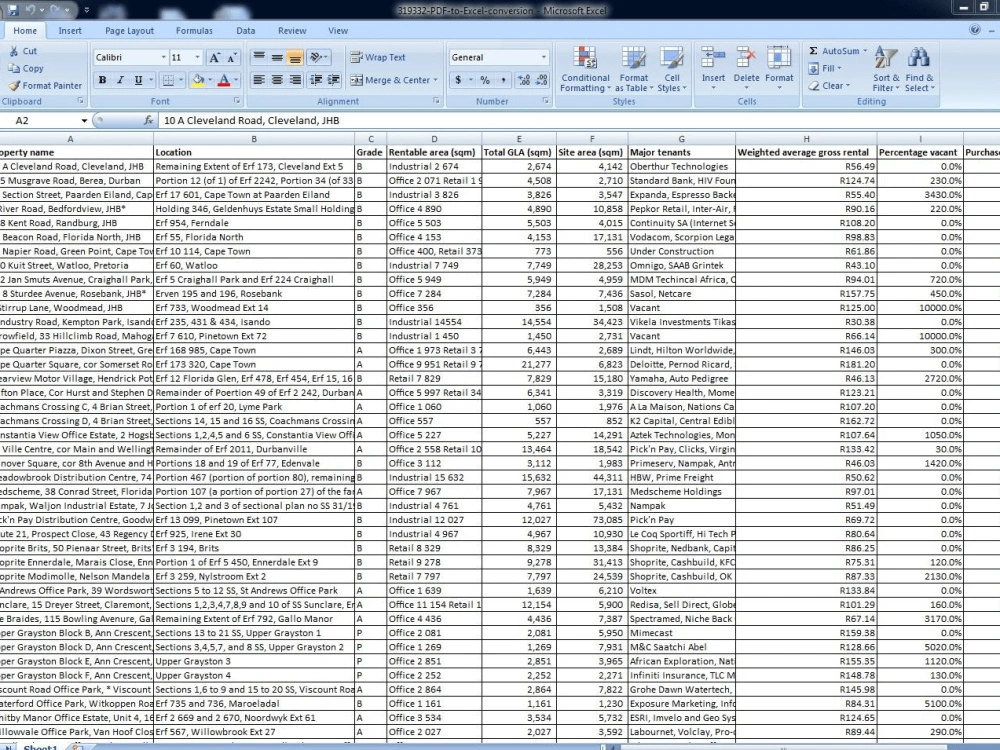Apply the Accounting currency format
1000x750 pixels.
[x=458, y=80]
